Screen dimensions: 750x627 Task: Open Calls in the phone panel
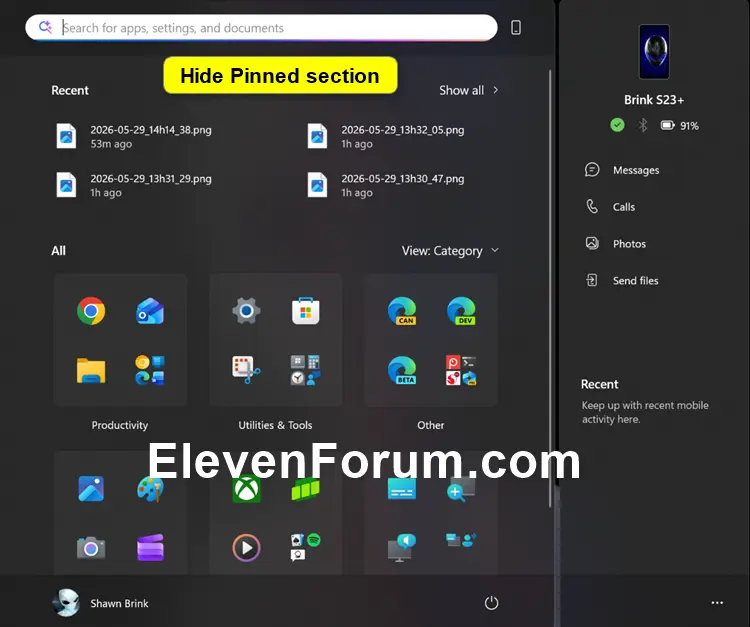click(x=610, y=207)
